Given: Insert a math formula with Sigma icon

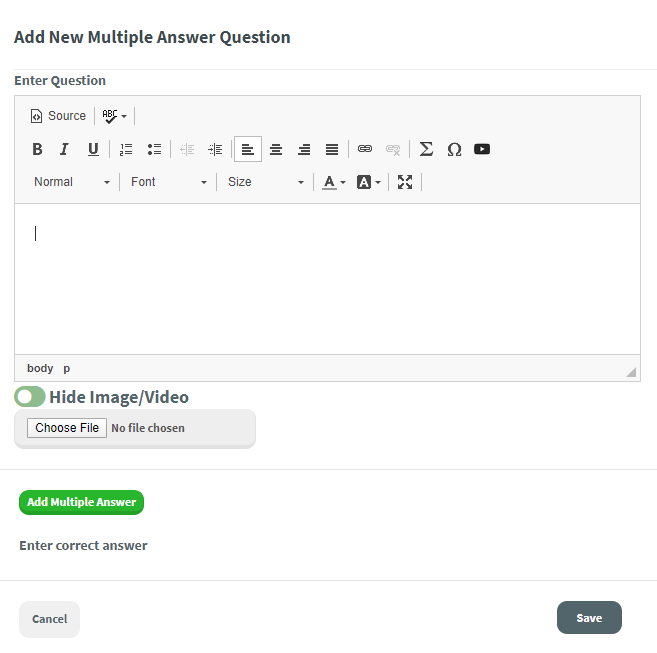Looking at the screenshot, I should point(426,149).
